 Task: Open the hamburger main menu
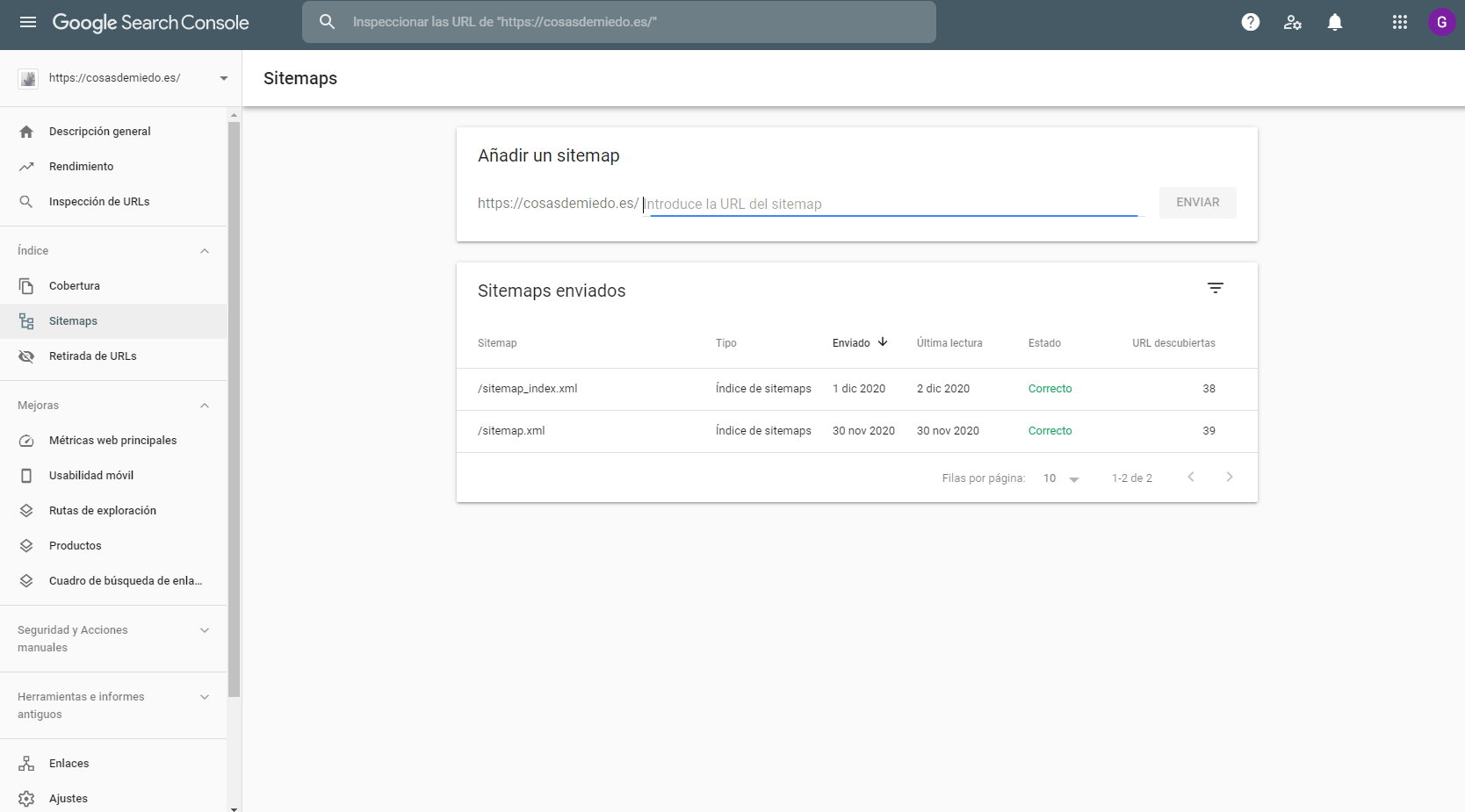tap(28, 22)
